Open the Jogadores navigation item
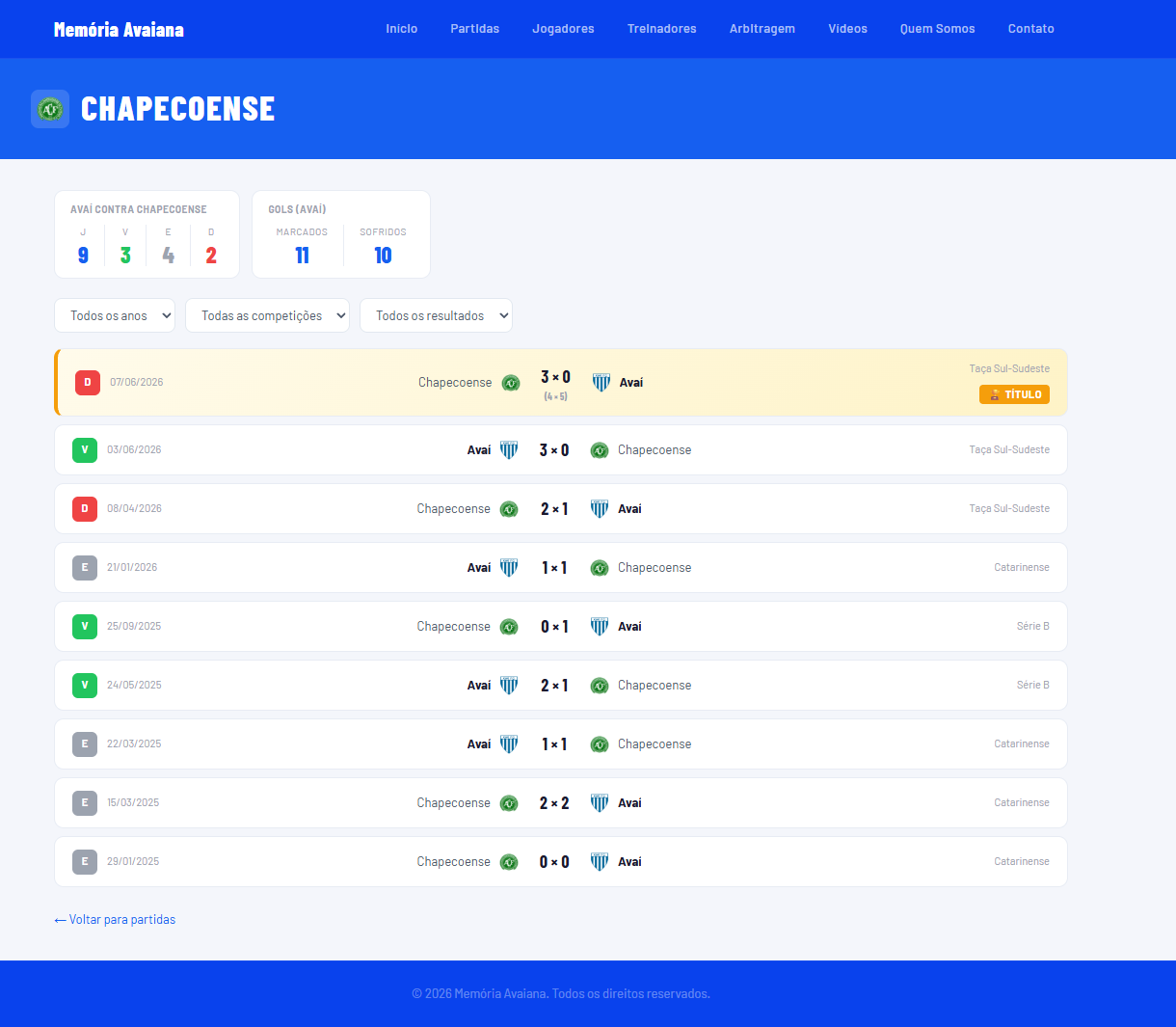The image size is (1176, 1027). point(563,29)
